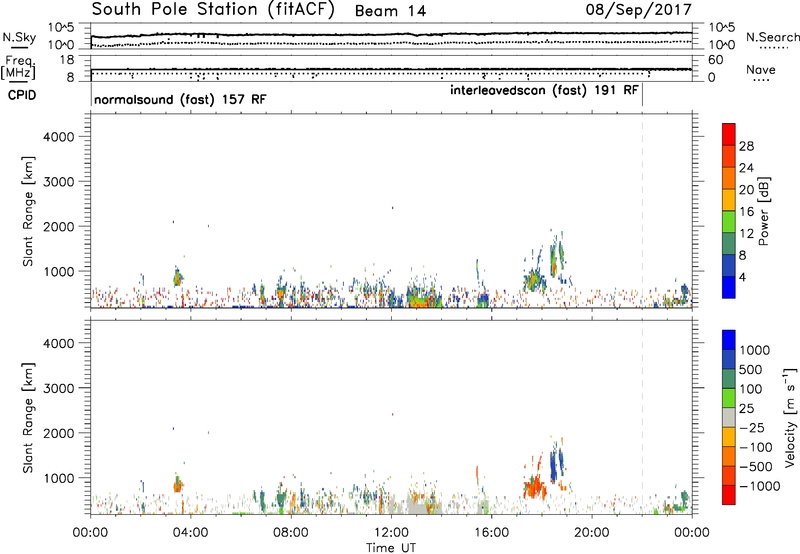This screenshot has width=800, height=554.
Task: Click the 4000 tick on power panel
Action: pos(59,137)
